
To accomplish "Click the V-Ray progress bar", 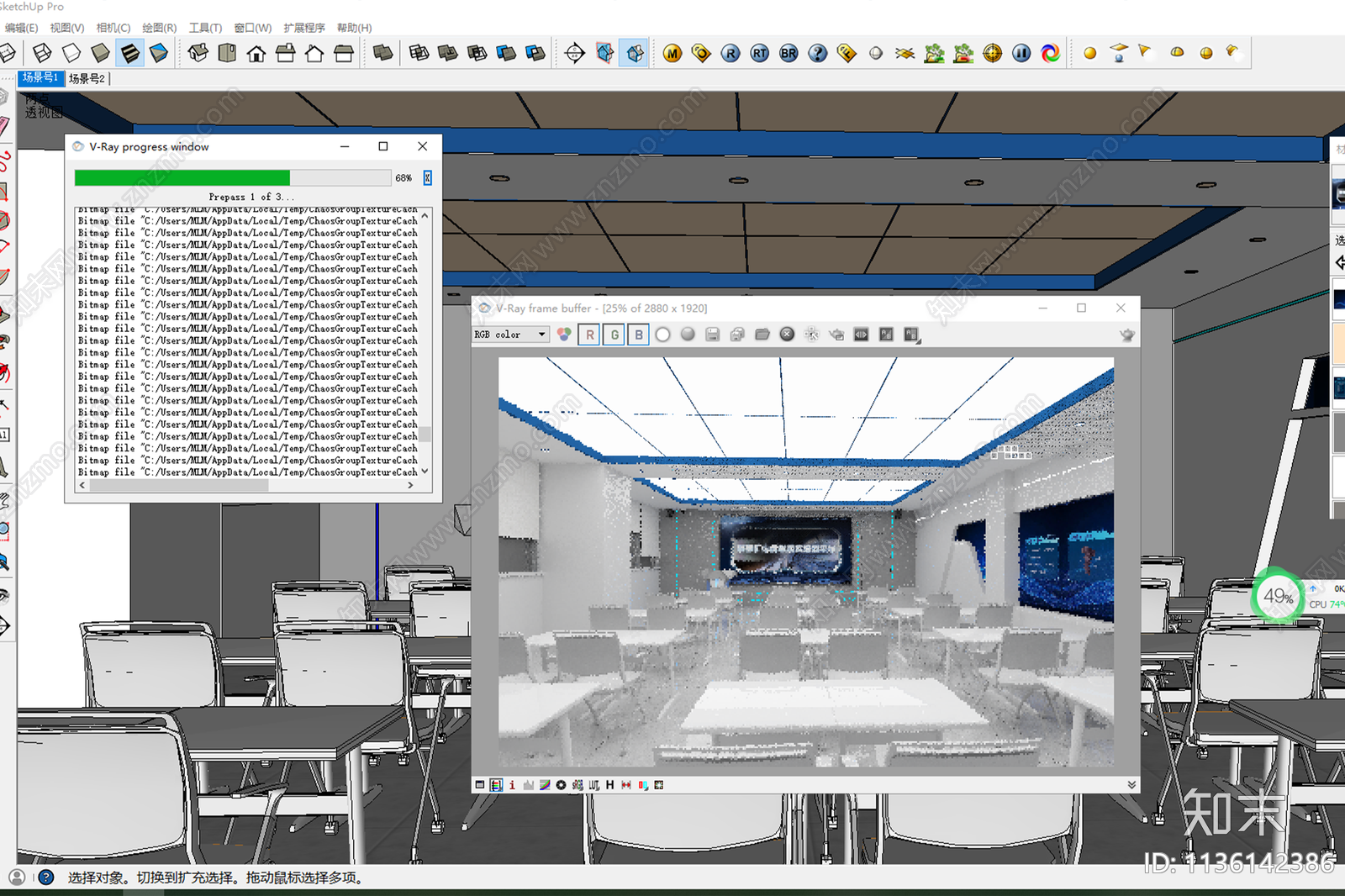I will click(233, 177).
